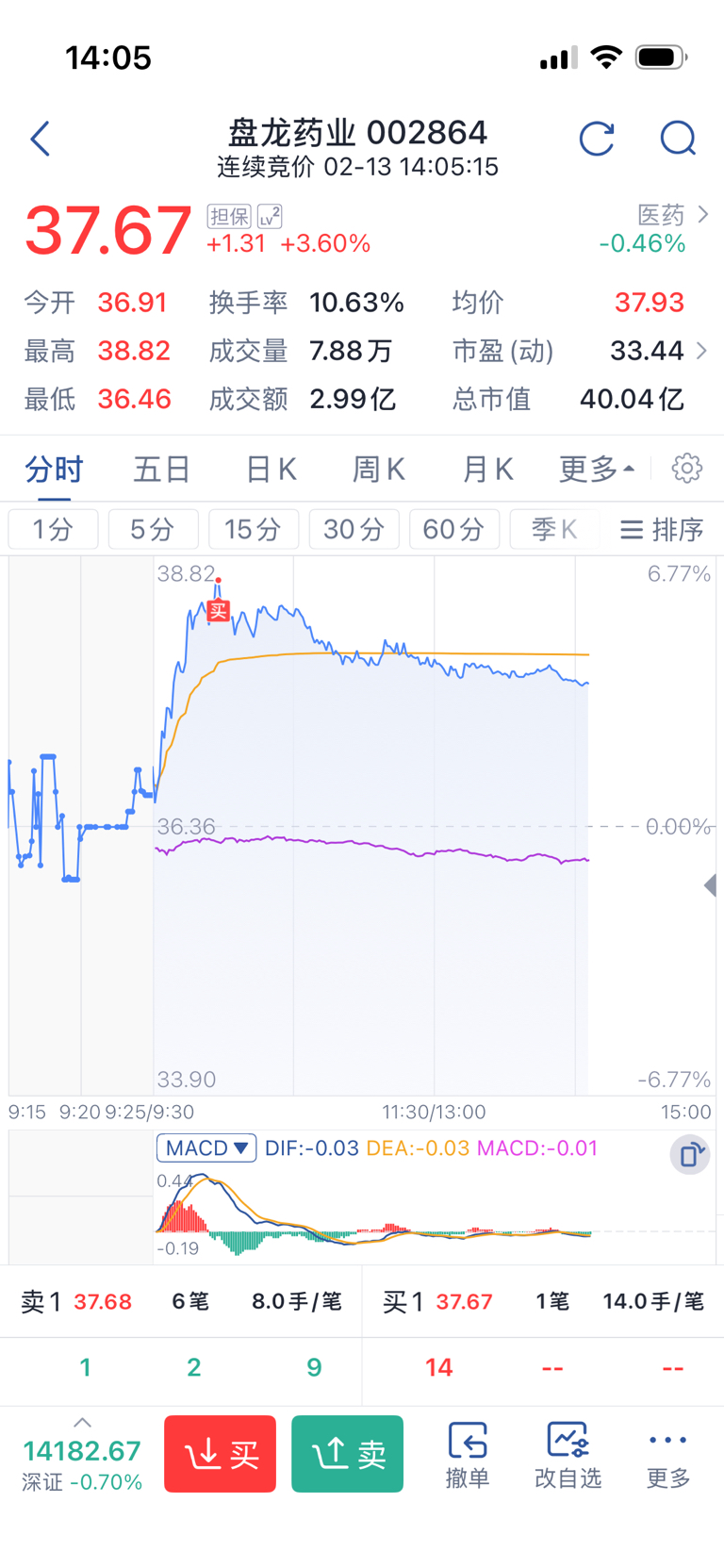Select the 1分 interval option
Image resolution: width=724 pixels, height=1568 pixels.
53,529
